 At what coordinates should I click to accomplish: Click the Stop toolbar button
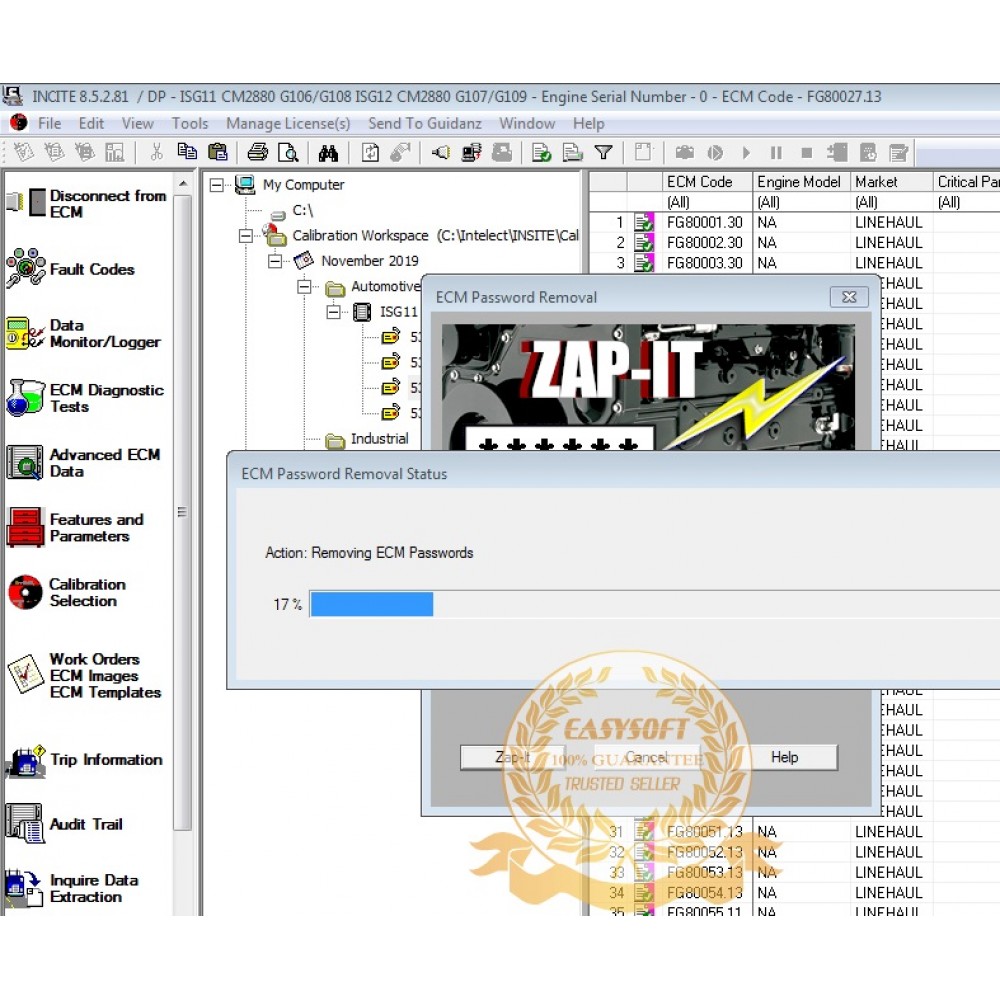pyautogui.click(x=807, y=152)
